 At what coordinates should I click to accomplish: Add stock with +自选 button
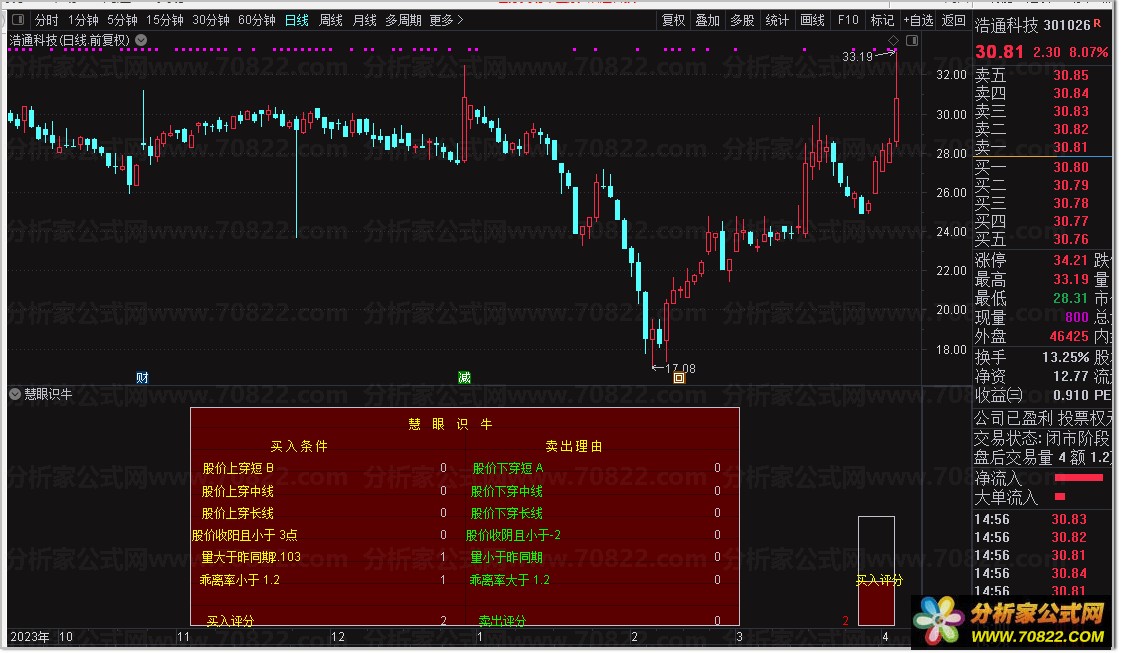(x=919, y=20)
